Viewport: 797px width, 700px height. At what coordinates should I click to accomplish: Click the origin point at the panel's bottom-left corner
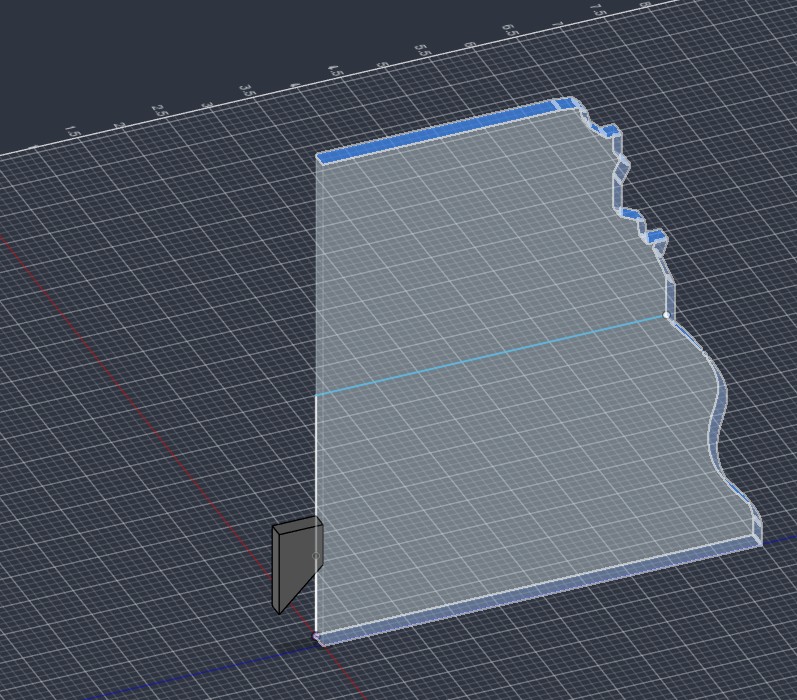click(x=316, y=635)
